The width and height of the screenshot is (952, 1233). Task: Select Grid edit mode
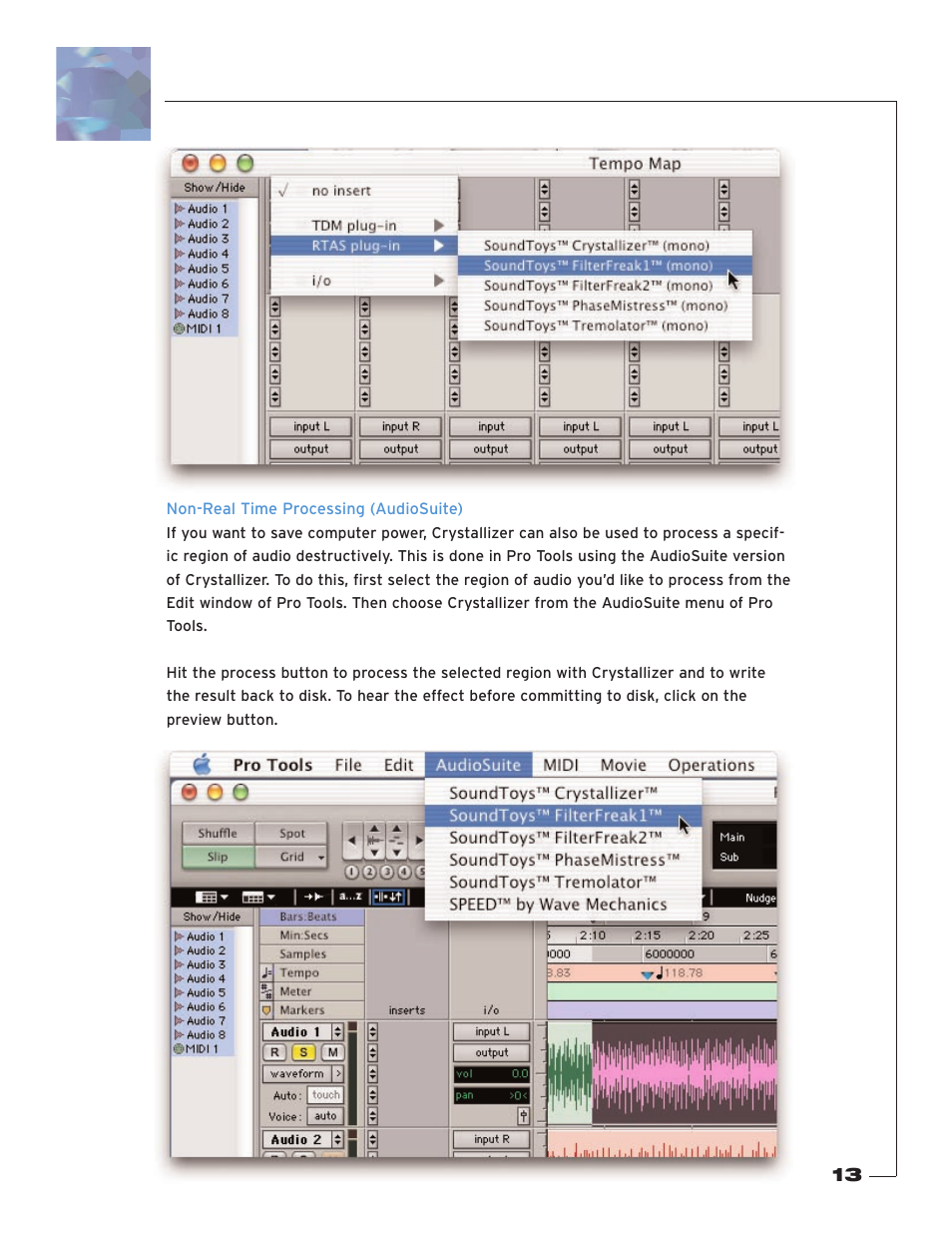pos(291,857)
